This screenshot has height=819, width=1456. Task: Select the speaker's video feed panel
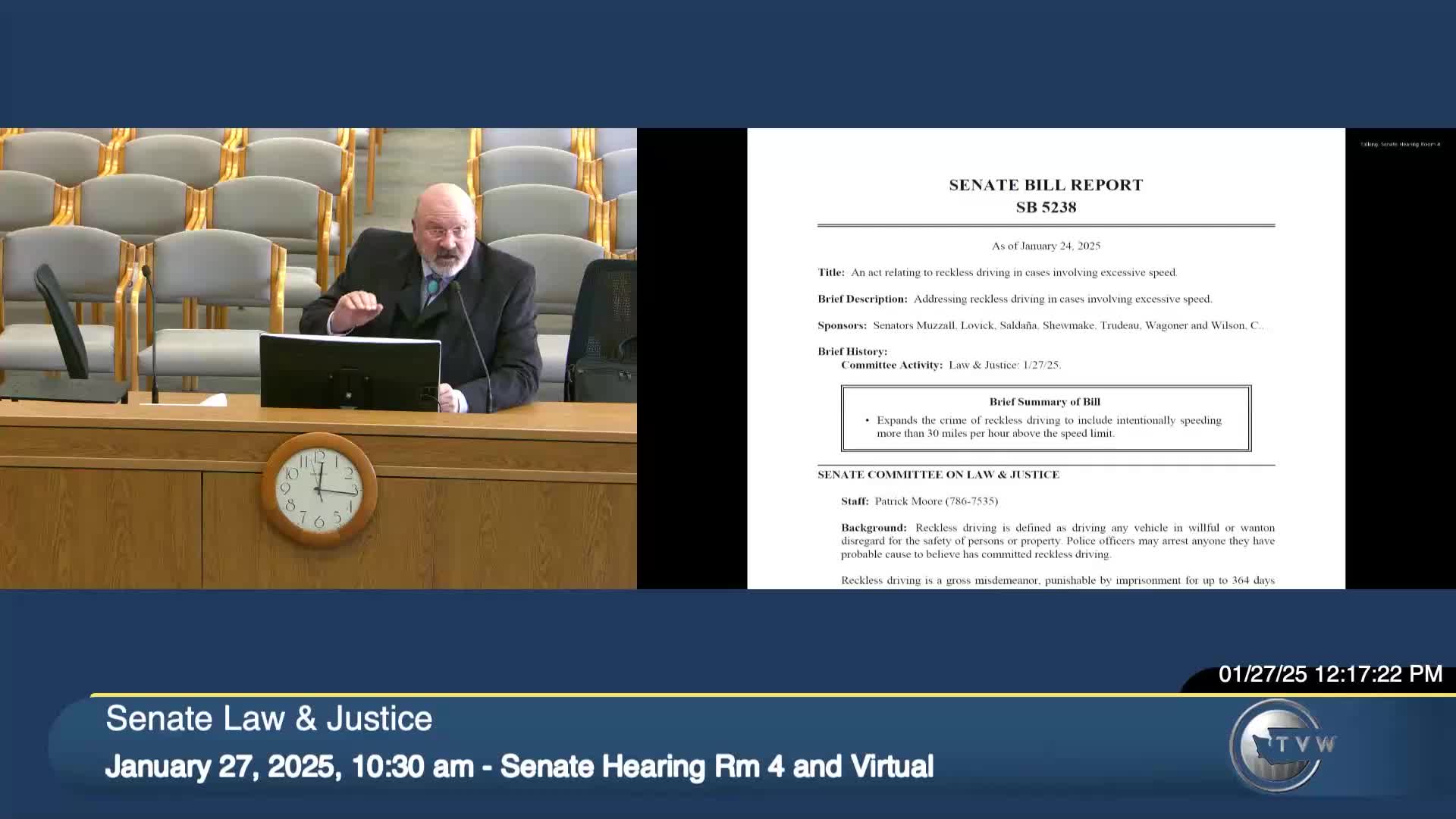tap(318, 356)
